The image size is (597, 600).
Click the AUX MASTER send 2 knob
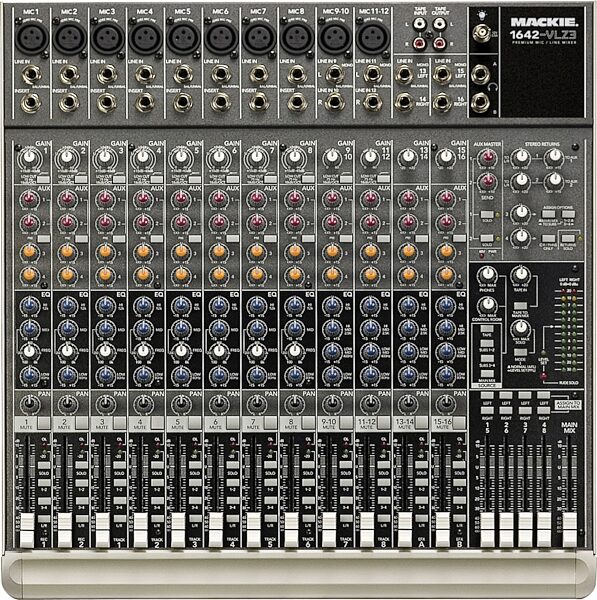(487, 181)
